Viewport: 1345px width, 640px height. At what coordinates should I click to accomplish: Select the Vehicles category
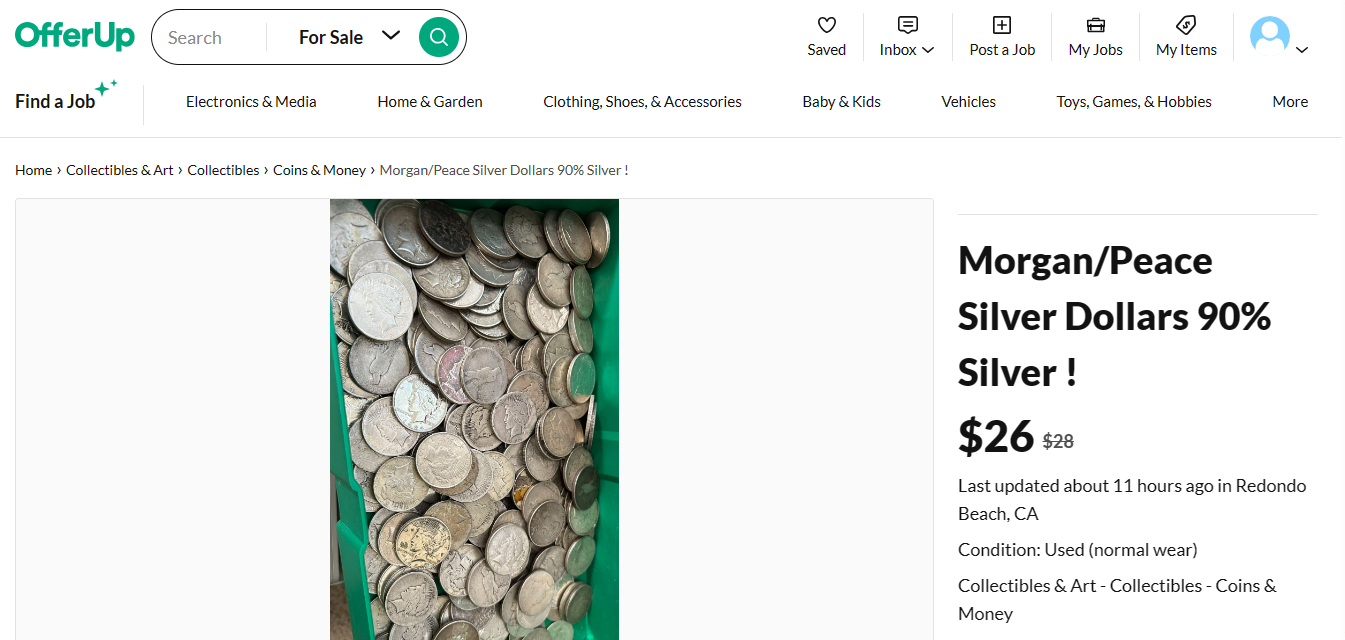968,101
